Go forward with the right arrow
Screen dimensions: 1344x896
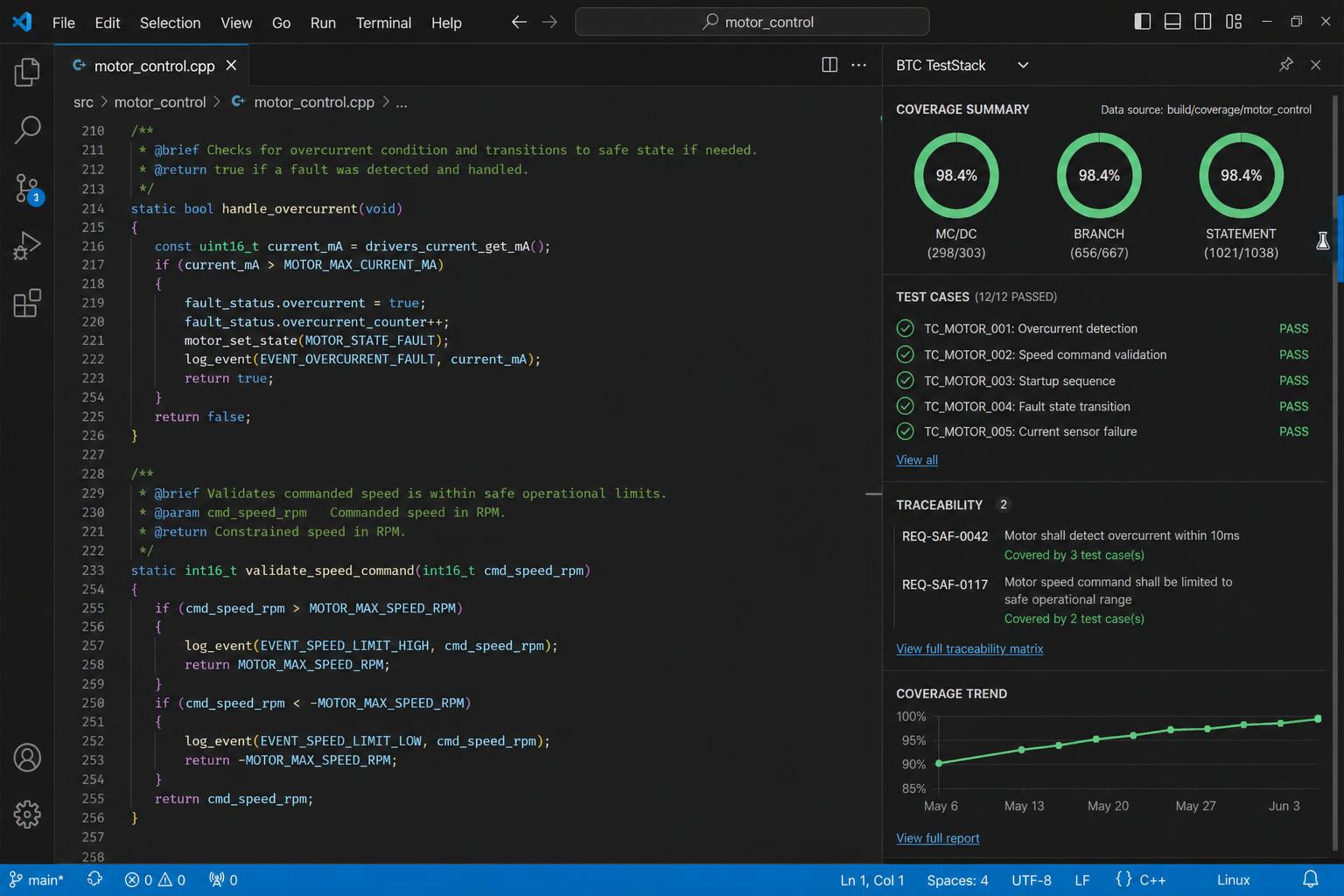549,22
